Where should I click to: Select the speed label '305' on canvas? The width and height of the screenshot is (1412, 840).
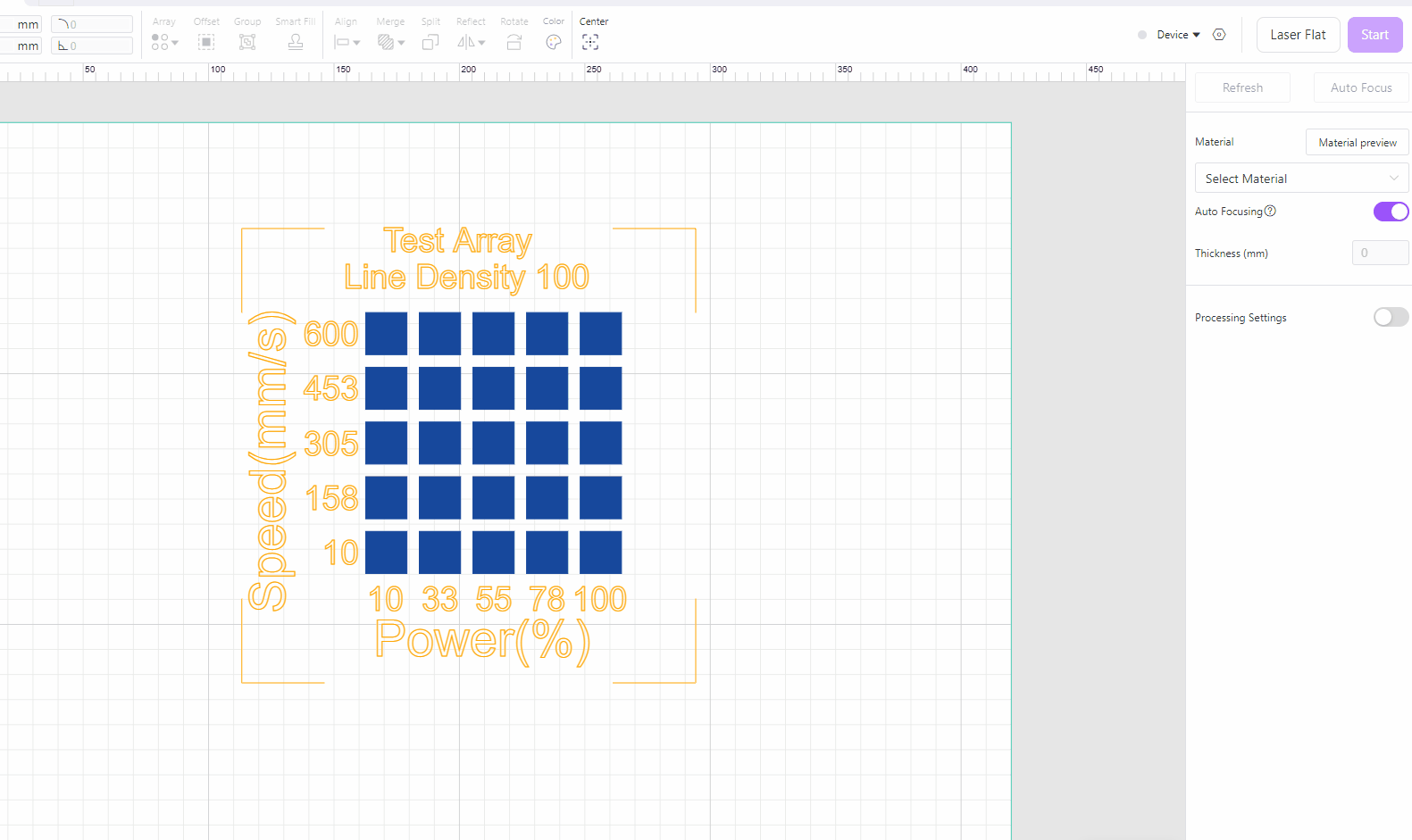click(x=331, y=444)
